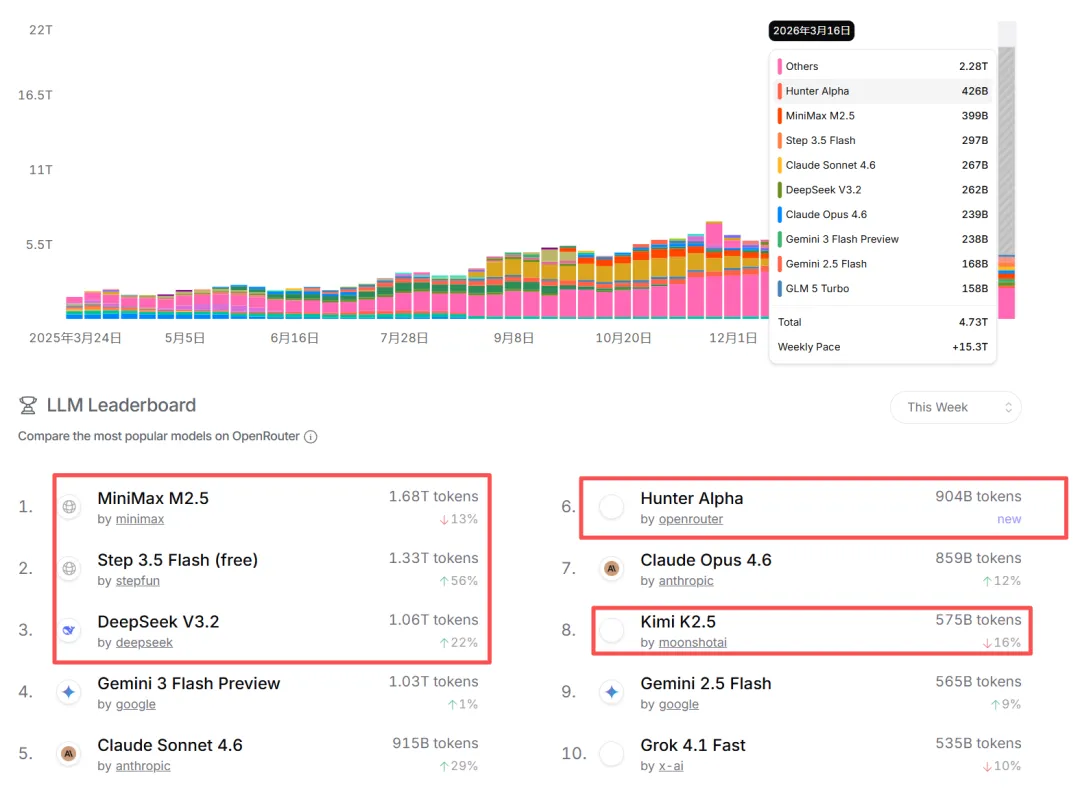Click the new badge on Hunter Alpha
This screenshot has width=1080, height=790.
pyautogui.click(x=1009, y=519)
